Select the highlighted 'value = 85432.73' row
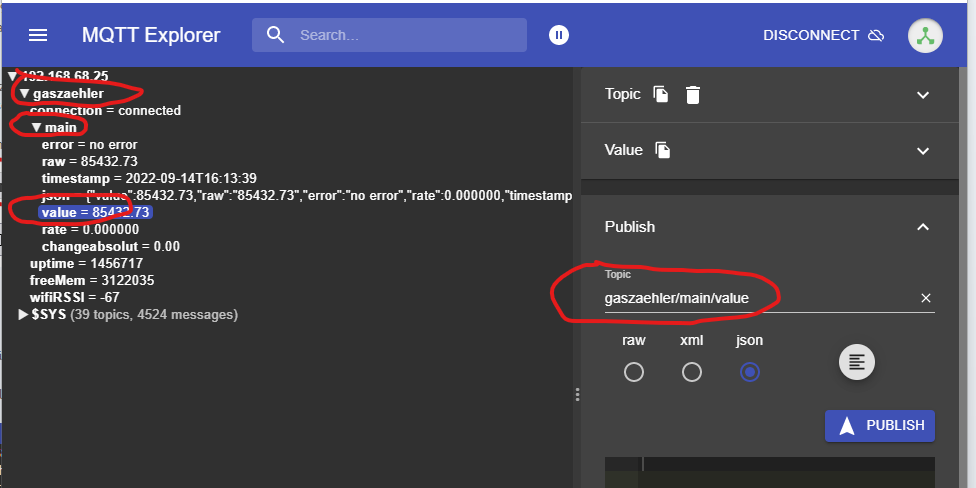 click(95, 213)
